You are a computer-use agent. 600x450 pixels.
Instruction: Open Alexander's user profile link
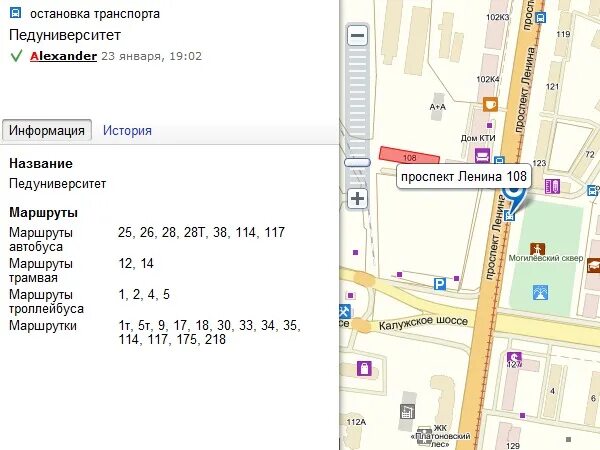63,56
